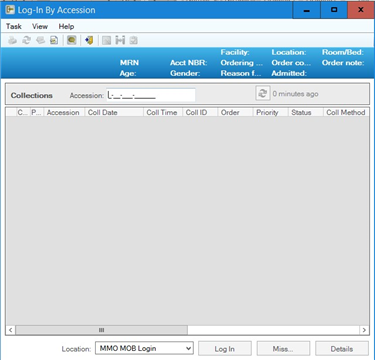Click the 'Ordering ...' label in banner
The height and width of the screenshot is (360, 375).
tap(242, 63)
